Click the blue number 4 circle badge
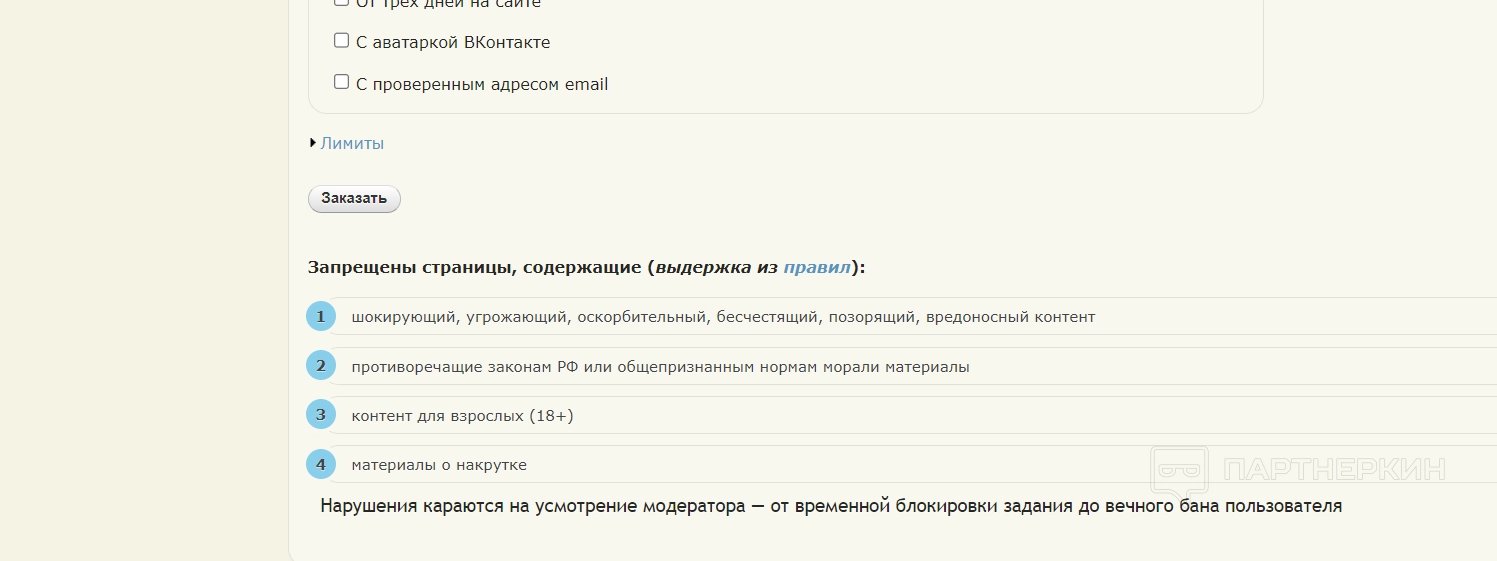 [320, 464]
